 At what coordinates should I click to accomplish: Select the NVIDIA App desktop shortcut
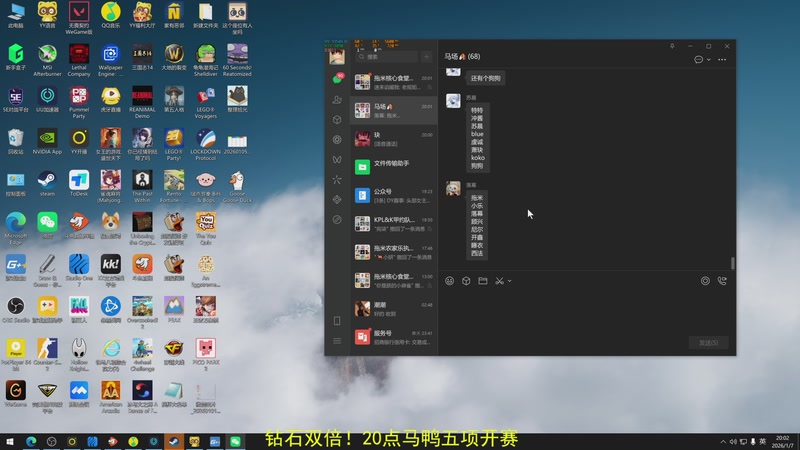click(x=47, y=141)
